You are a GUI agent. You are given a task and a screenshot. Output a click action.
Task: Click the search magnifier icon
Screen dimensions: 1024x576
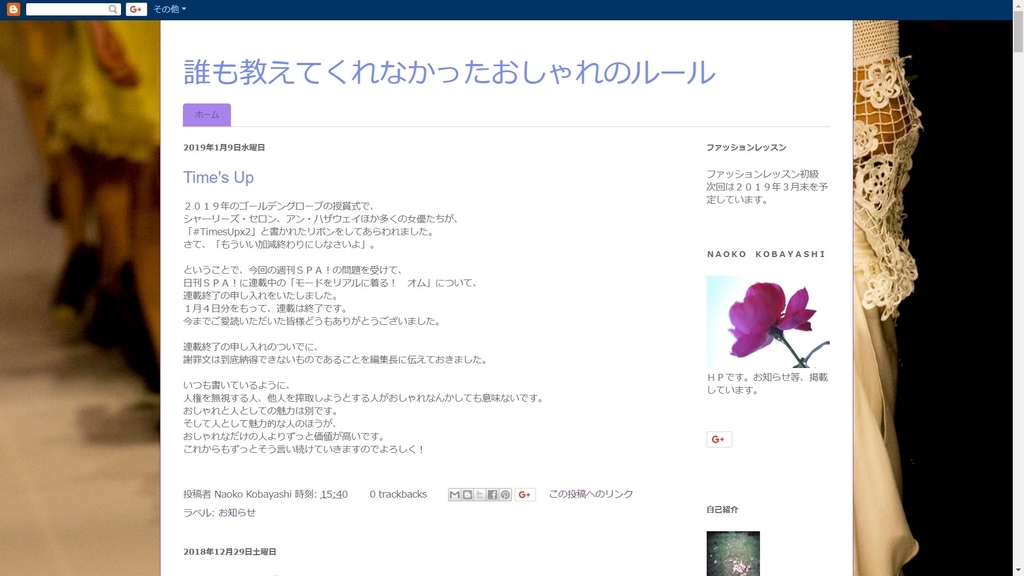pos(114,9)
